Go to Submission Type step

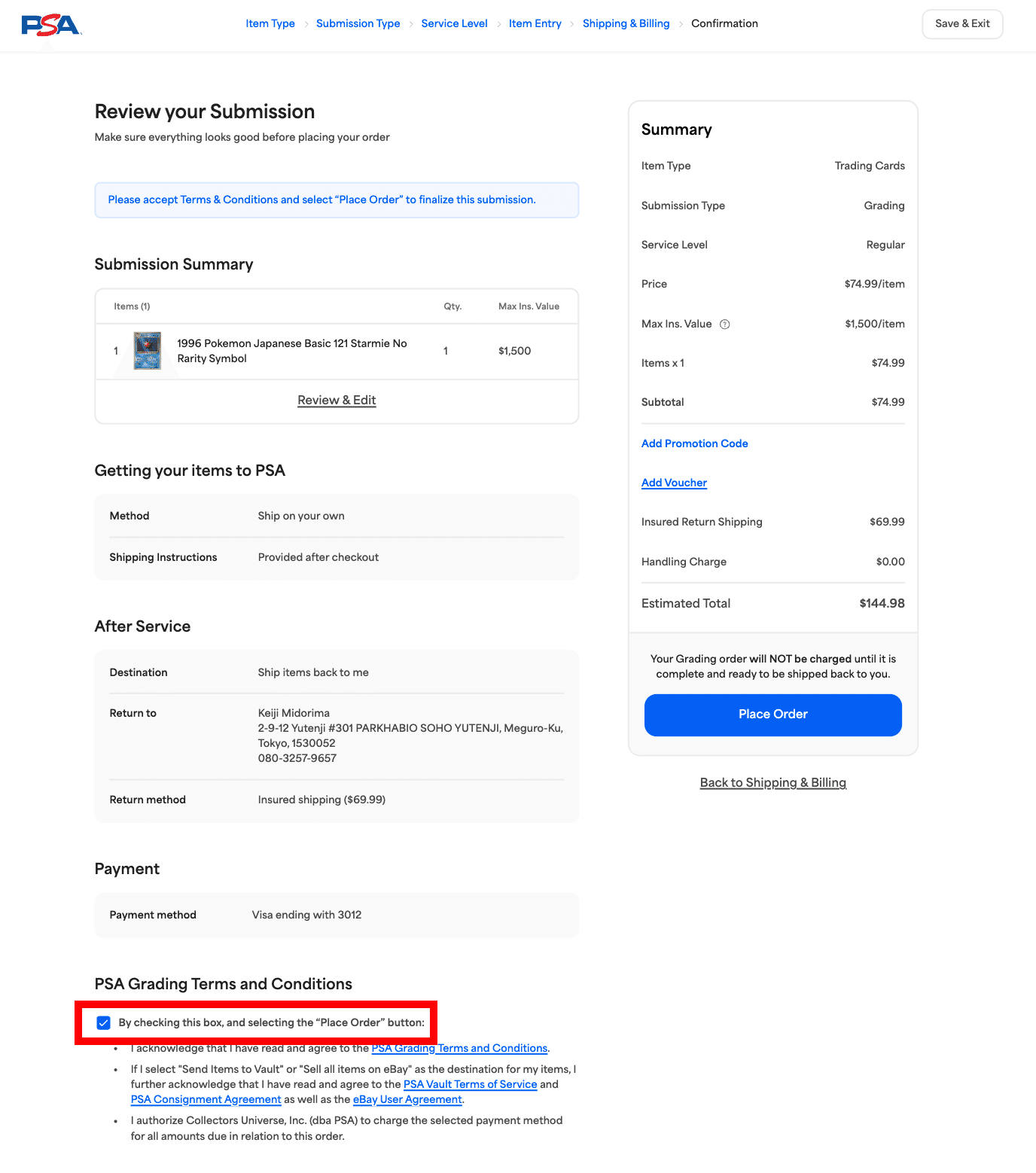tap(358, 23)
